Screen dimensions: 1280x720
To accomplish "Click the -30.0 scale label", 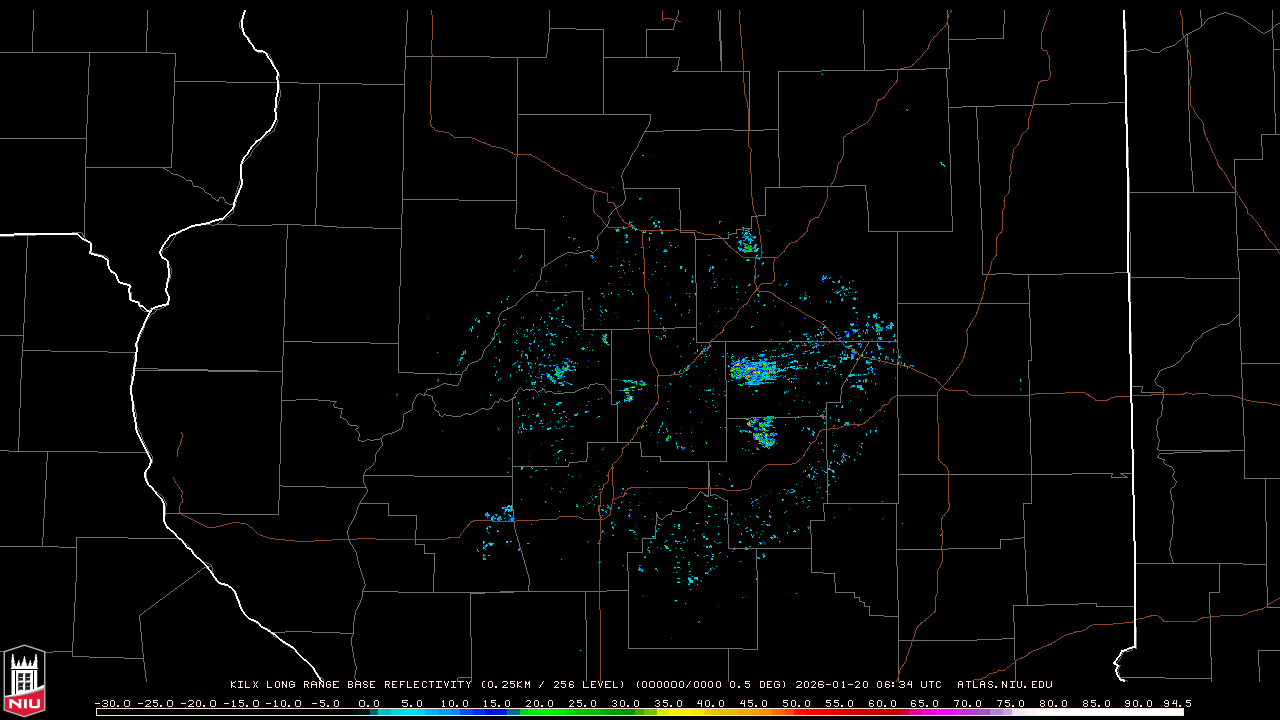I will point(112,703).
